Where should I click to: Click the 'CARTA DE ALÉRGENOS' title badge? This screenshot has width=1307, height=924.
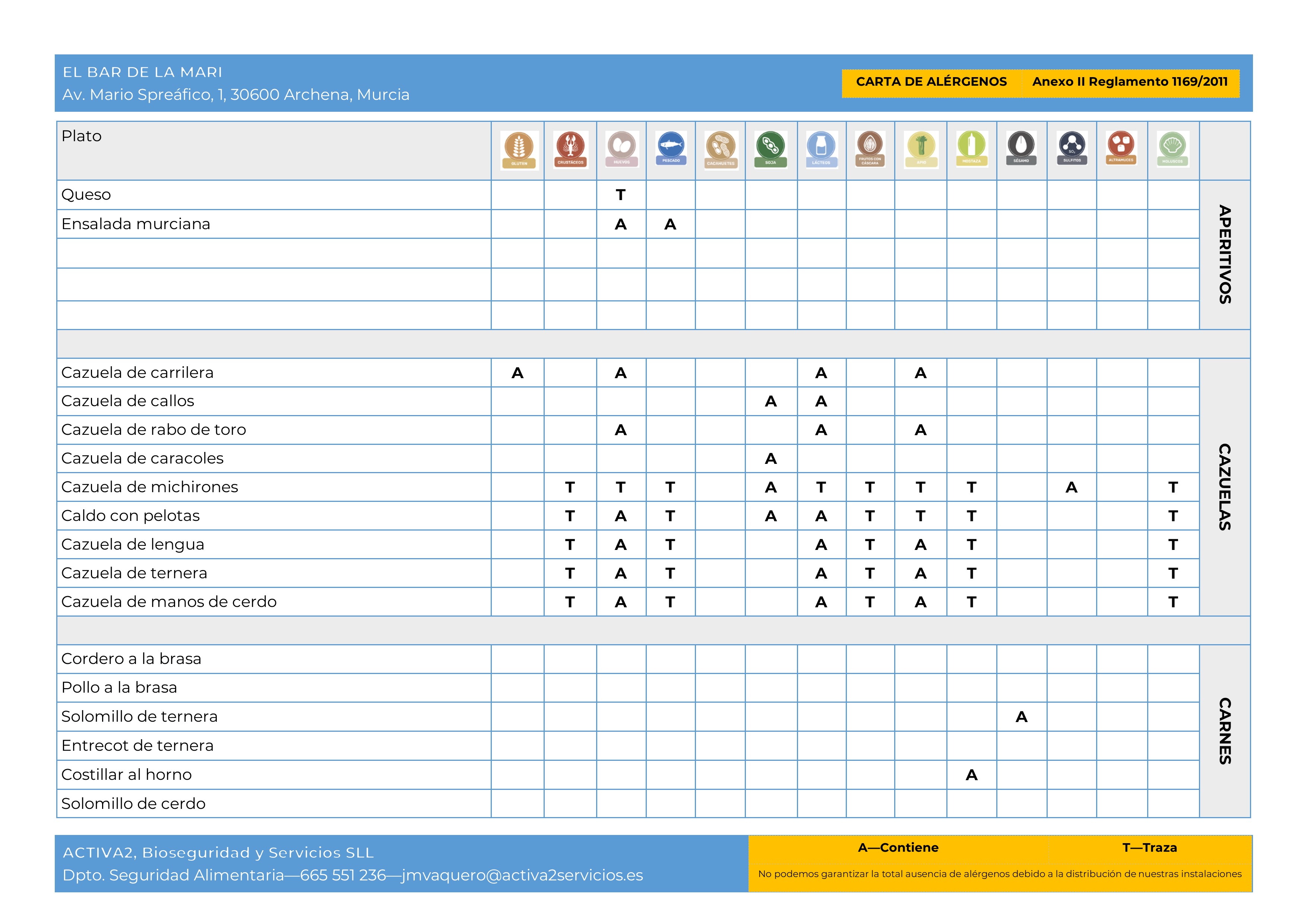point(931,82)
